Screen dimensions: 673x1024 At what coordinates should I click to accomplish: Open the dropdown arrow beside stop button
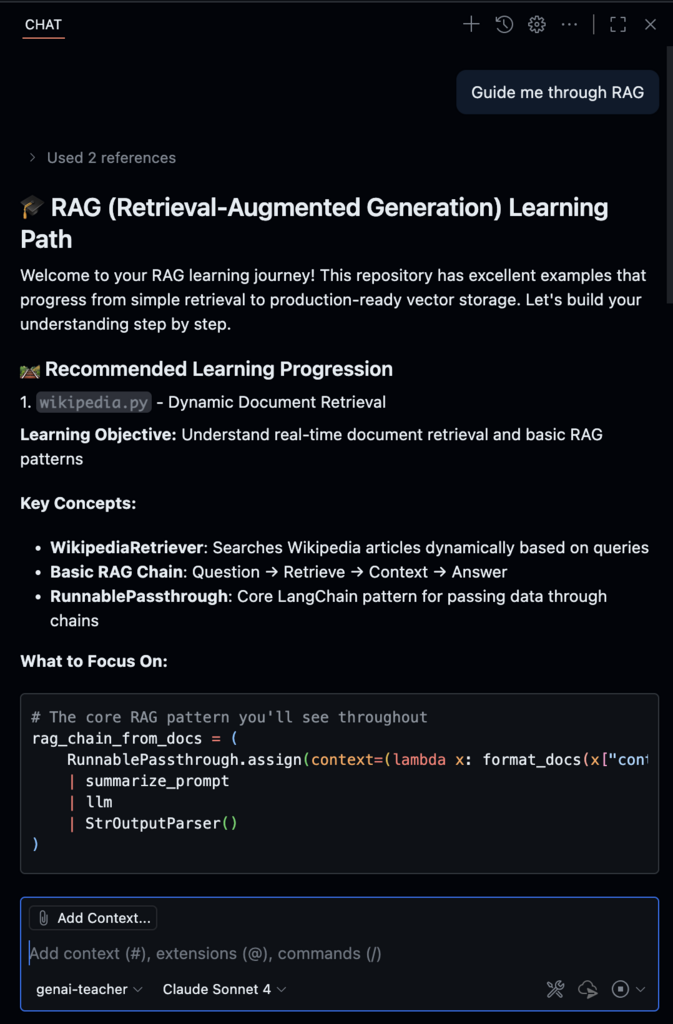(641, 989)
